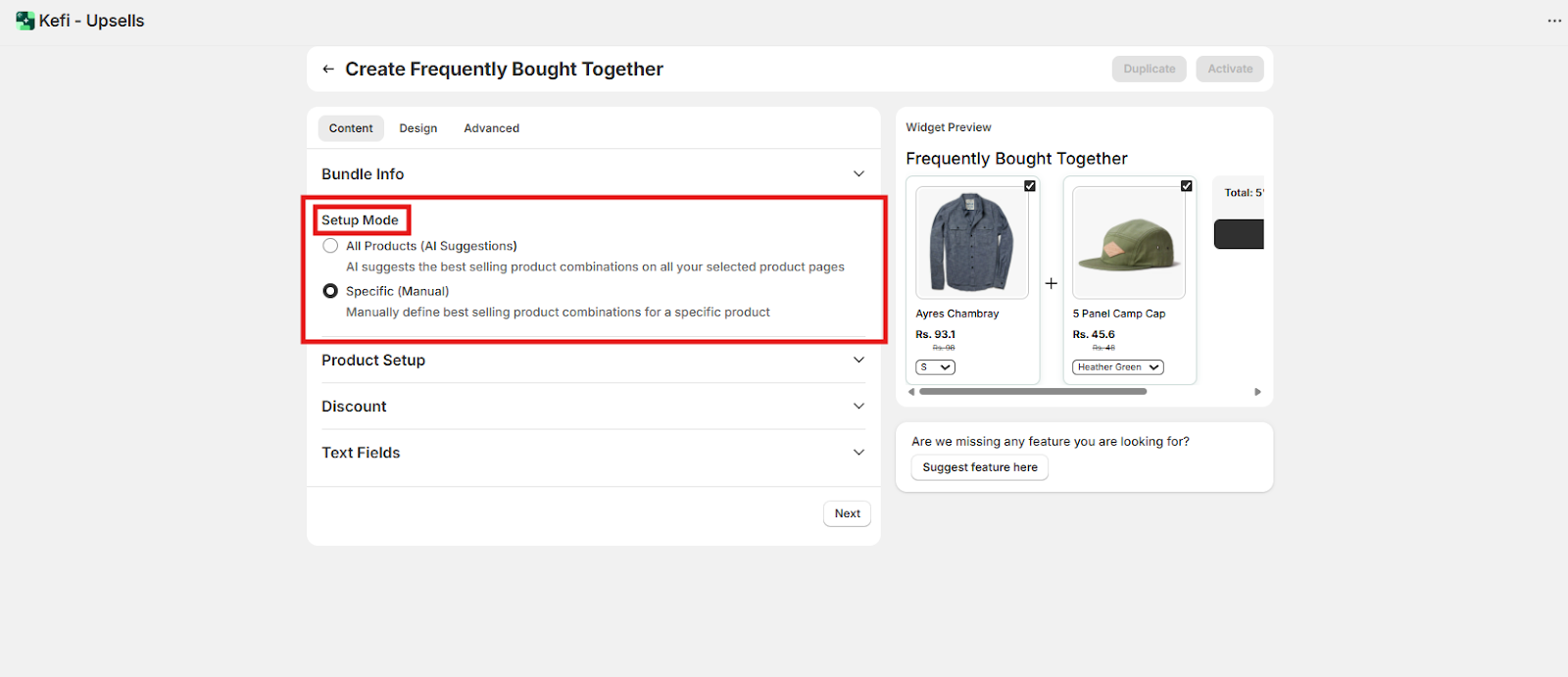Open the Heather Green color dropdown
This screenshot has width=1568, height=677.
click(x=1117, y=367)
